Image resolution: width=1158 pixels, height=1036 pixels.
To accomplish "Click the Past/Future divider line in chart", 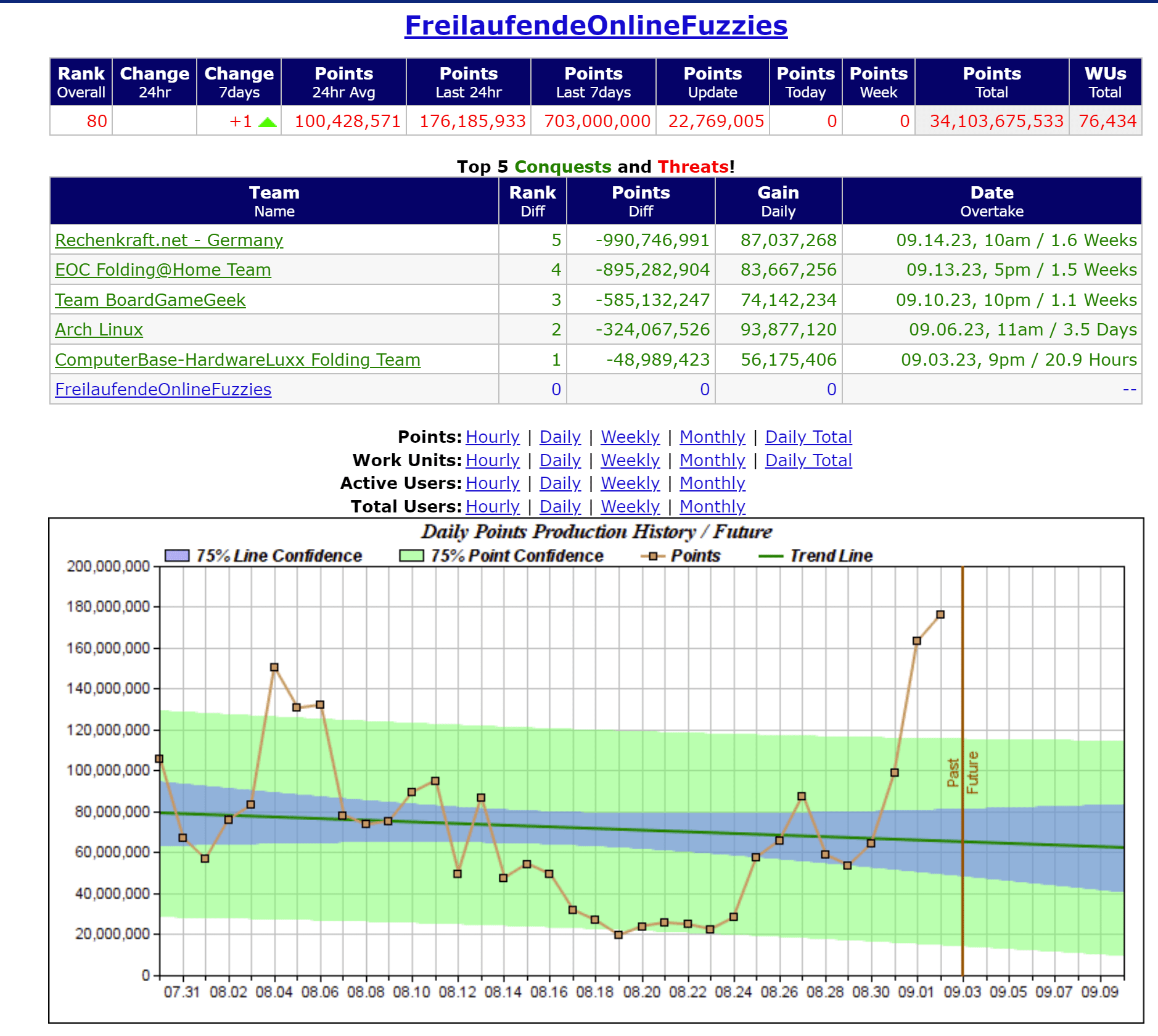I will [x=963, y=771].
